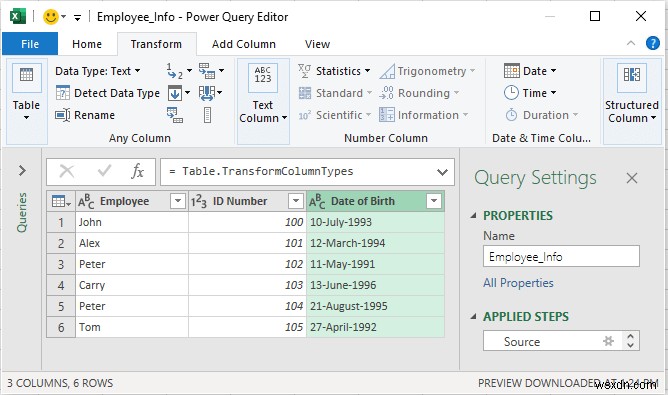
Task: Switch to the Add Column tab
Action: click(244, 44)
